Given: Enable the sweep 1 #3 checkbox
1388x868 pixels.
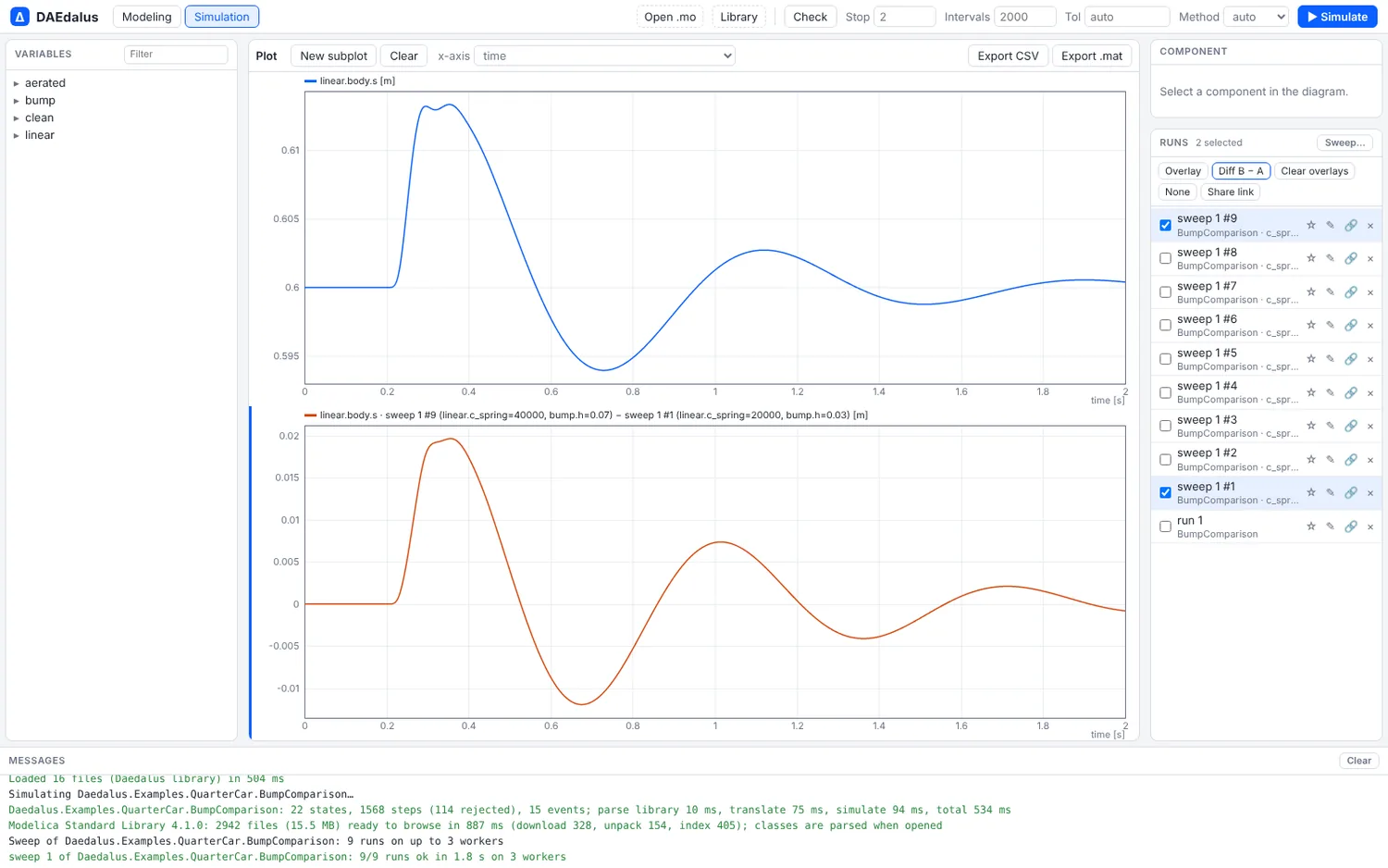Looking at the screenshot, I should coord(1166,426).
